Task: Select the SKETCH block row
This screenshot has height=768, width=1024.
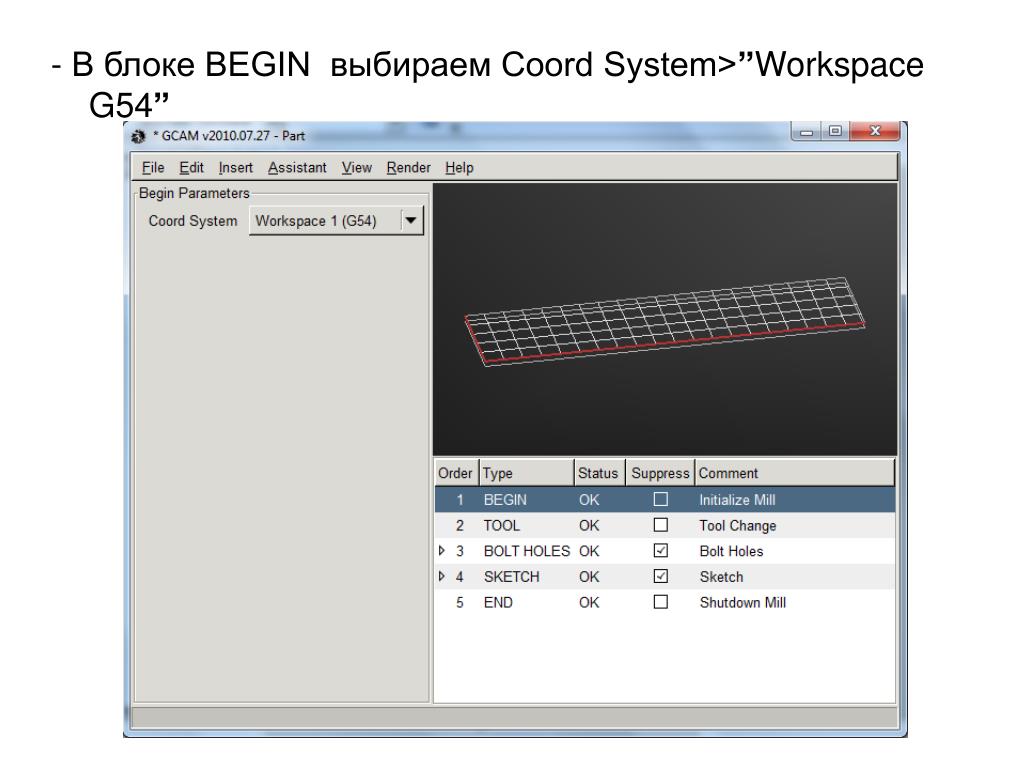Action: coord(665,576)
